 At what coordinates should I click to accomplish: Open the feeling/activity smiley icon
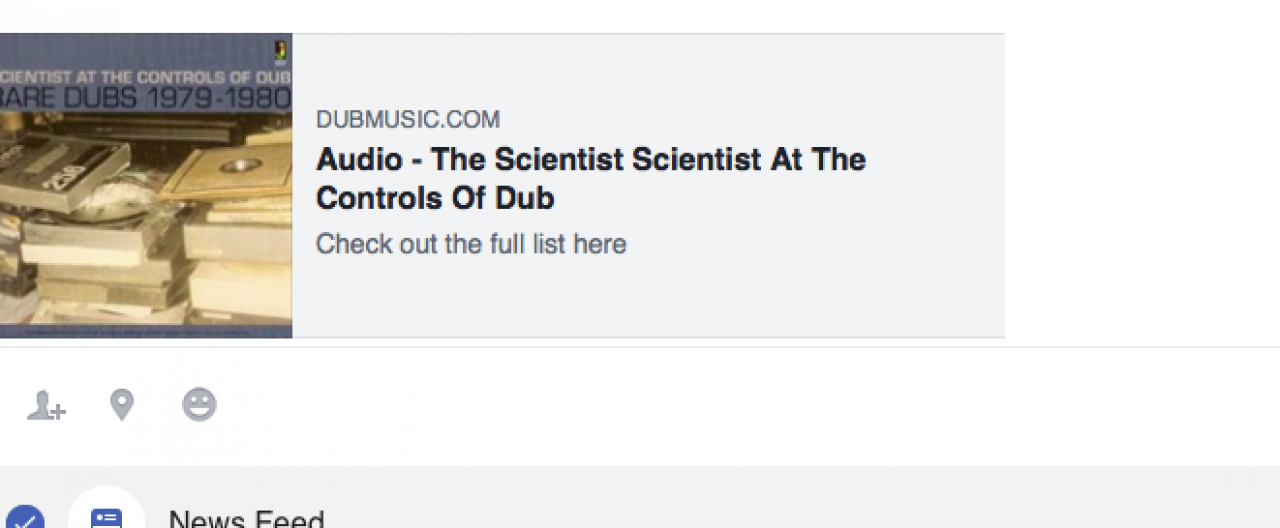pyautogui.click(x=199, y=405)
